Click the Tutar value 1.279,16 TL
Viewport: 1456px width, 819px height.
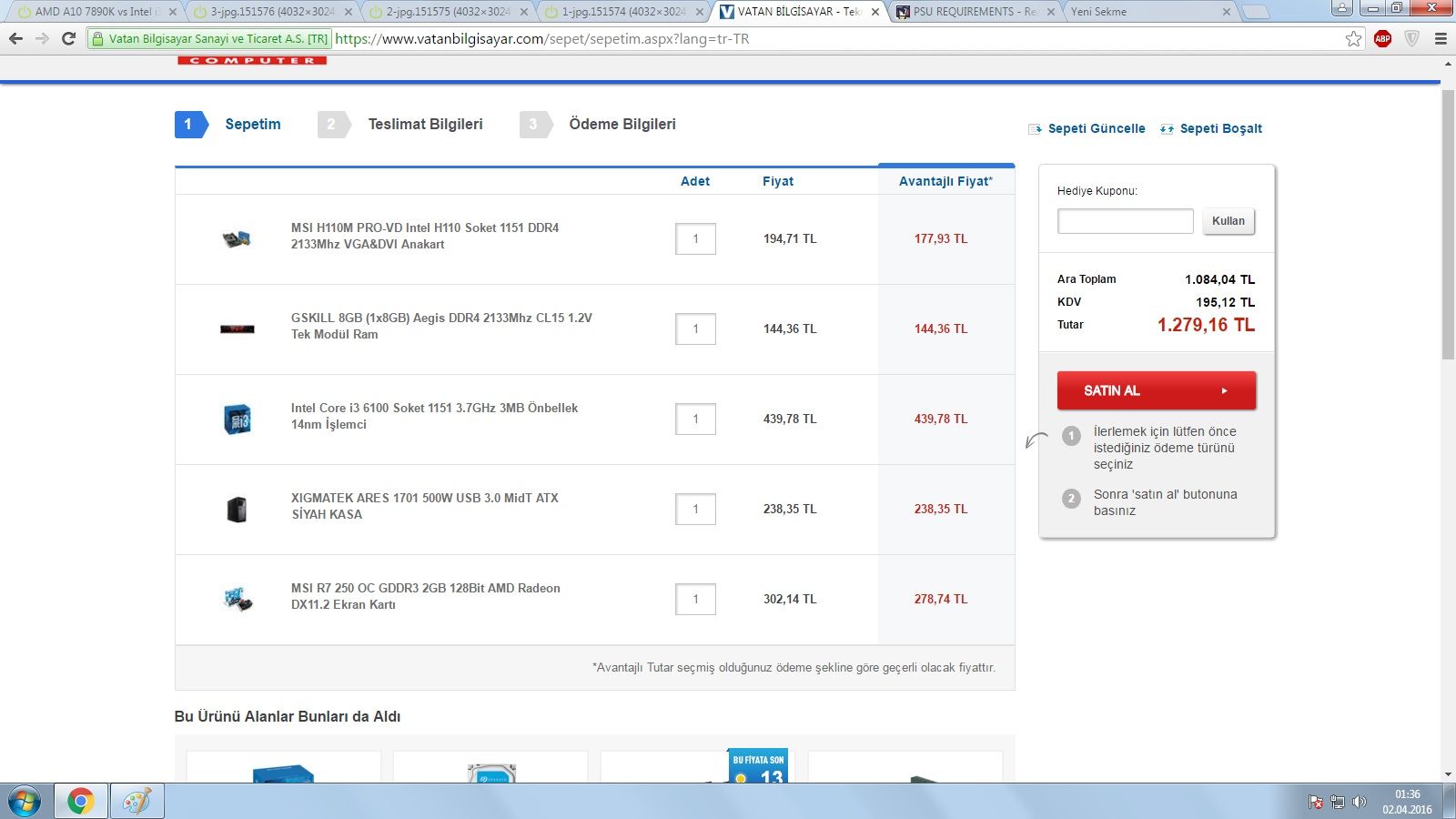point(1206,325)
